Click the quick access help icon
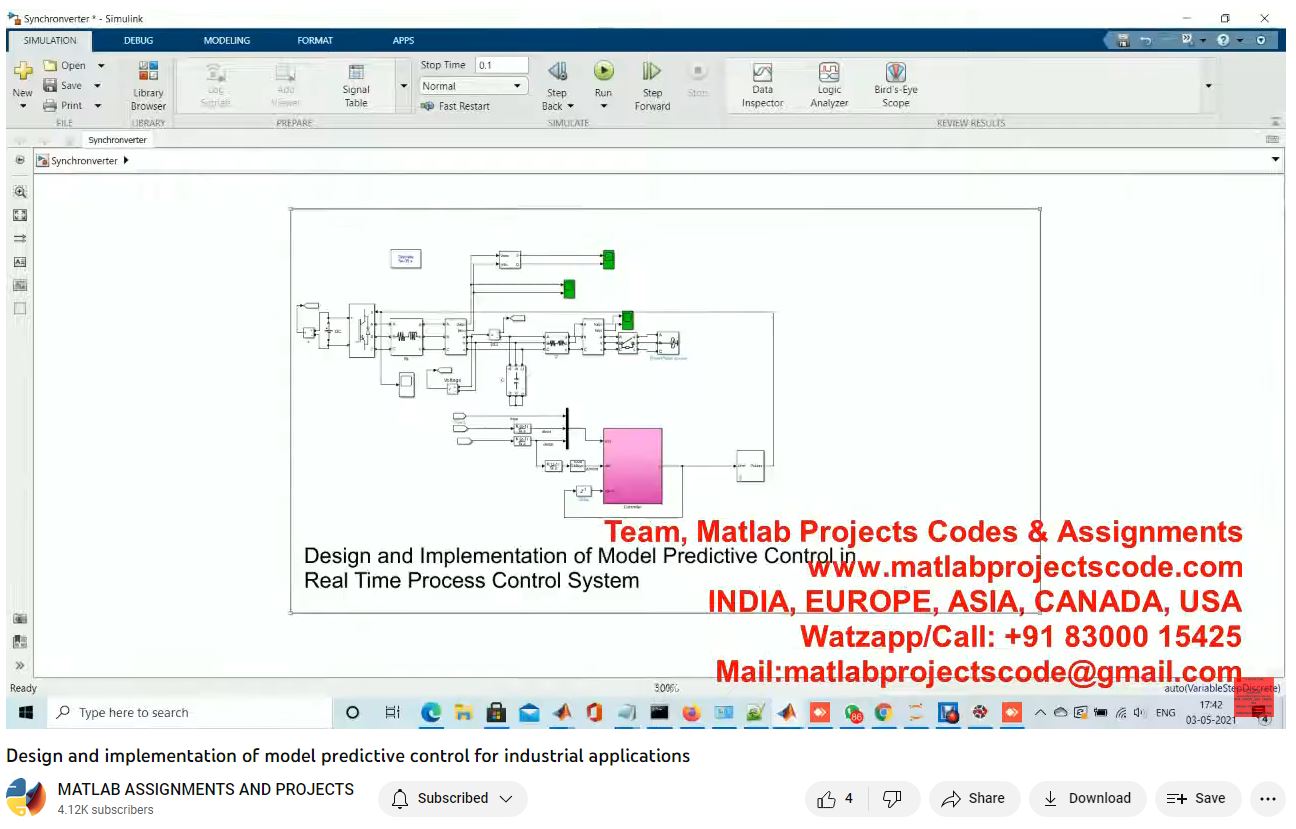The height and width of the screenshot is (829, 1296). coord(1223,41)
